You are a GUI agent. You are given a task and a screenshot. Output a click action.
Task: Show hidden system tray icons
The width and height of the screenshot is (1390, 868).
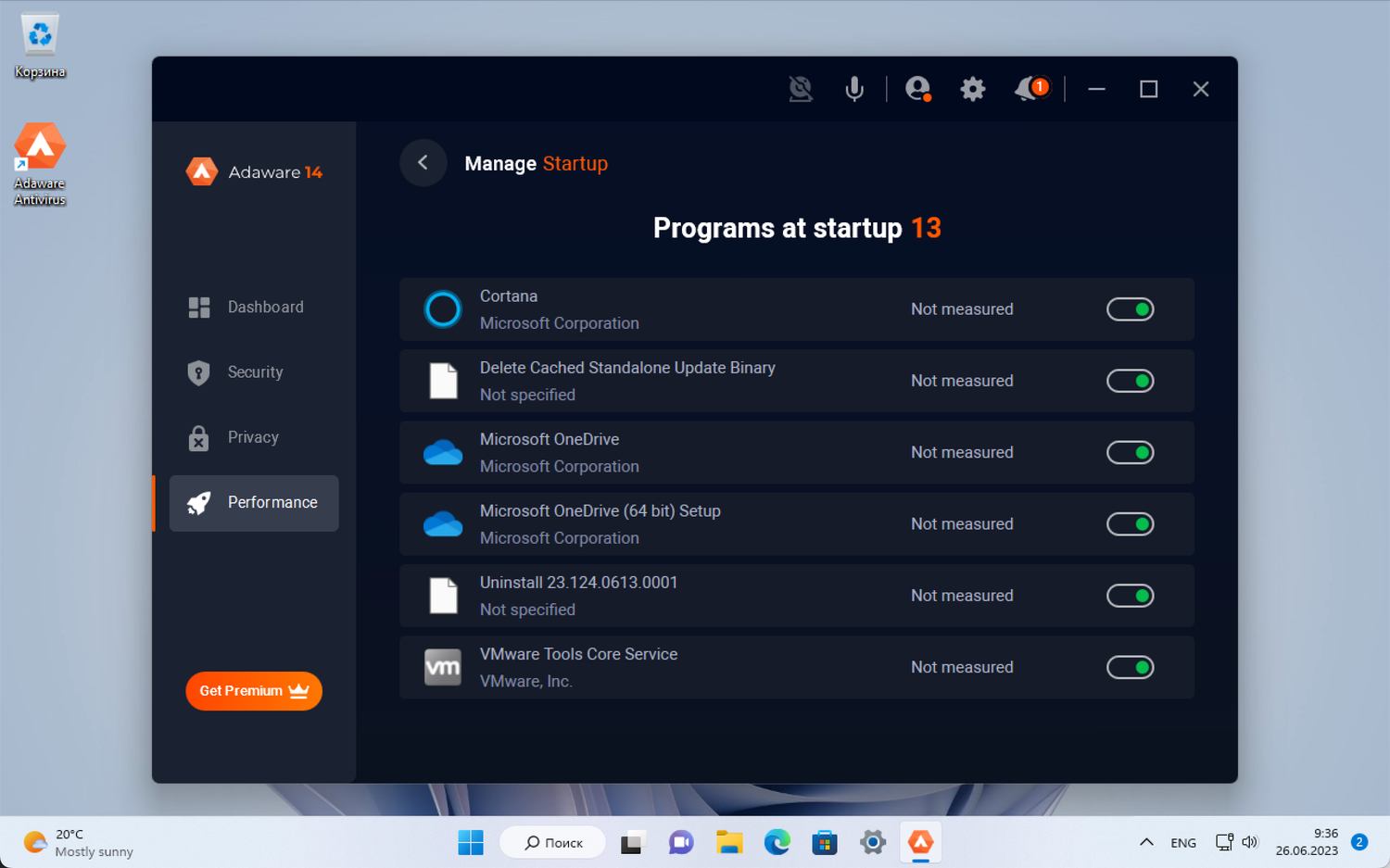click(x=1146, y=842)
